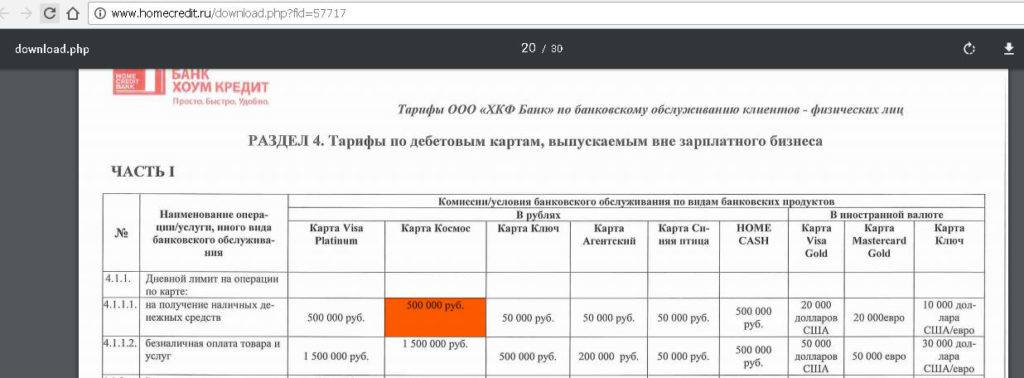This screenshot has height=378, width=1024.
Task: Click the 10 000 доллара США/евро cell
Action: pos(949,317)
